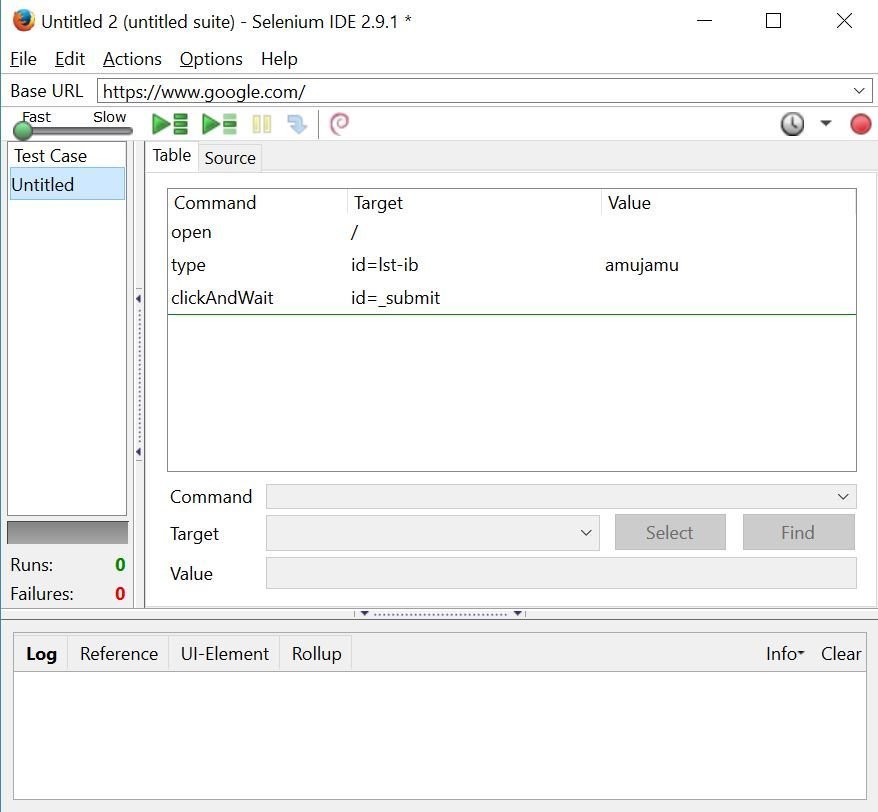Apply rollup rules swirl icon
Screen dimensions: 878x812
[339, 124]
